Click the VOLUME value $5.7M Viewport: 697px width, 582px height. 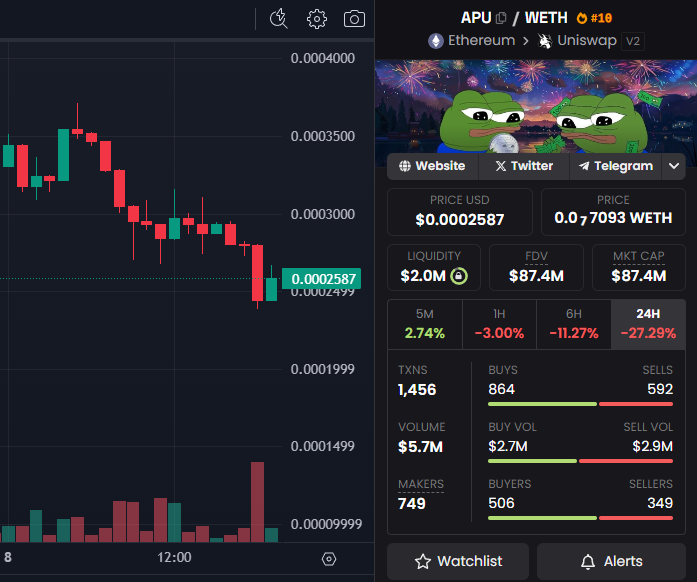[x=421, y=446]
